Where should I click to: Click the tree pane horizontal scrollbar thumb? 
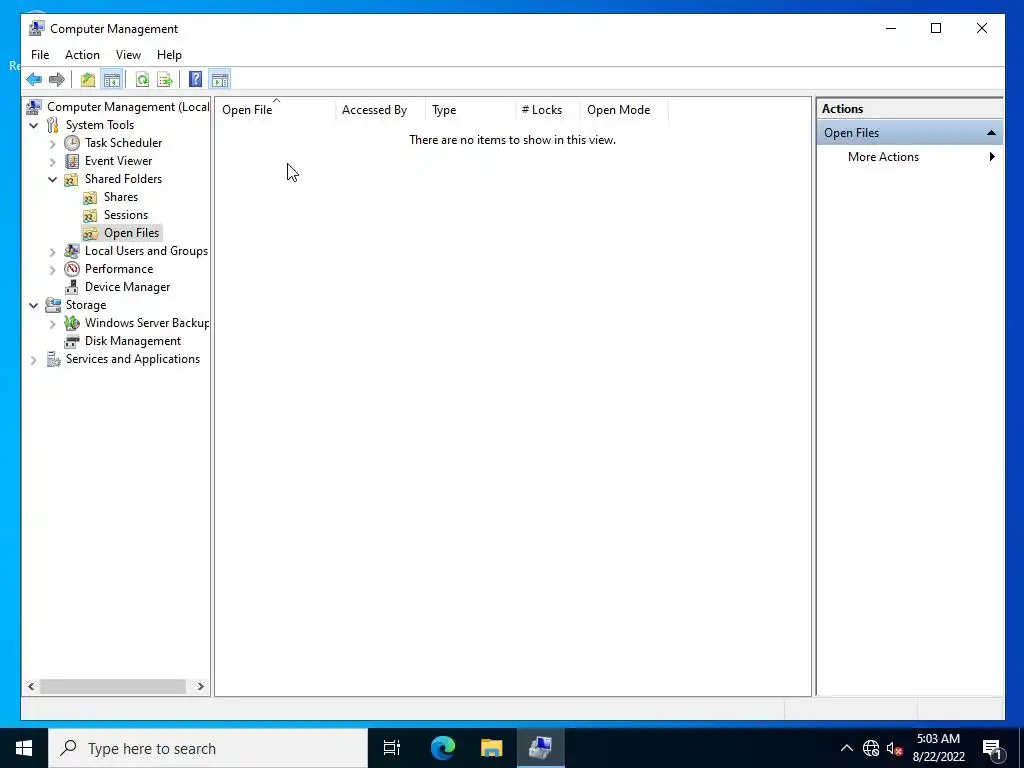(112, 686)
